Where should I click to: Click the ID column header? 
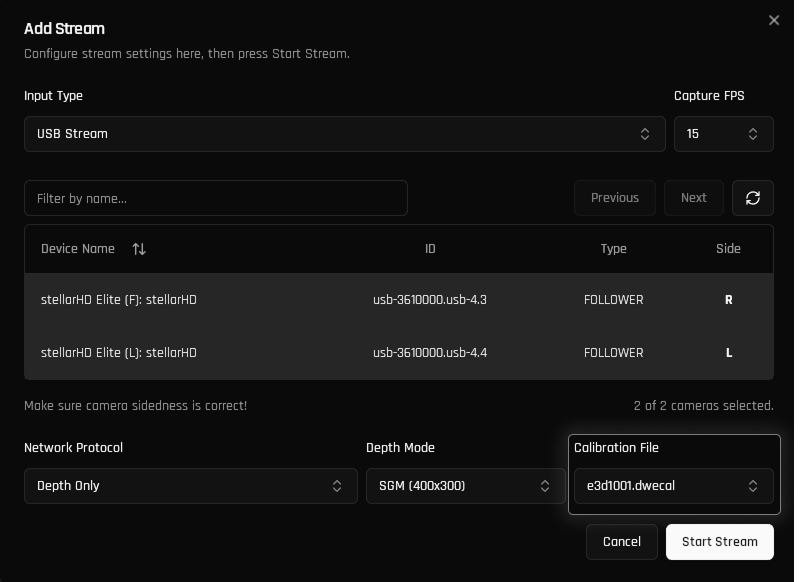(430, 249)
